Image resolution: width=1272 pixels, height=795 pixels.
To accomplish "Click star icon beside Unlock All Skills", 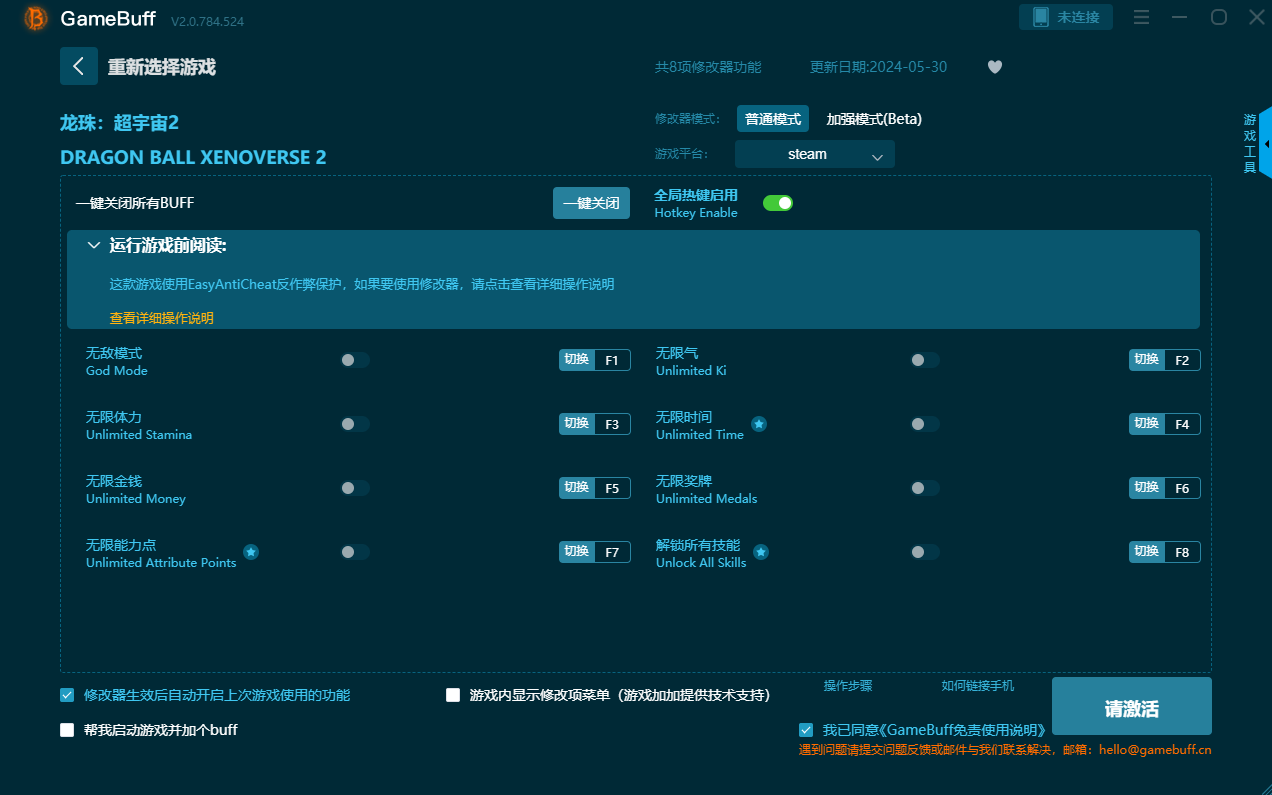I will [761, 552].
